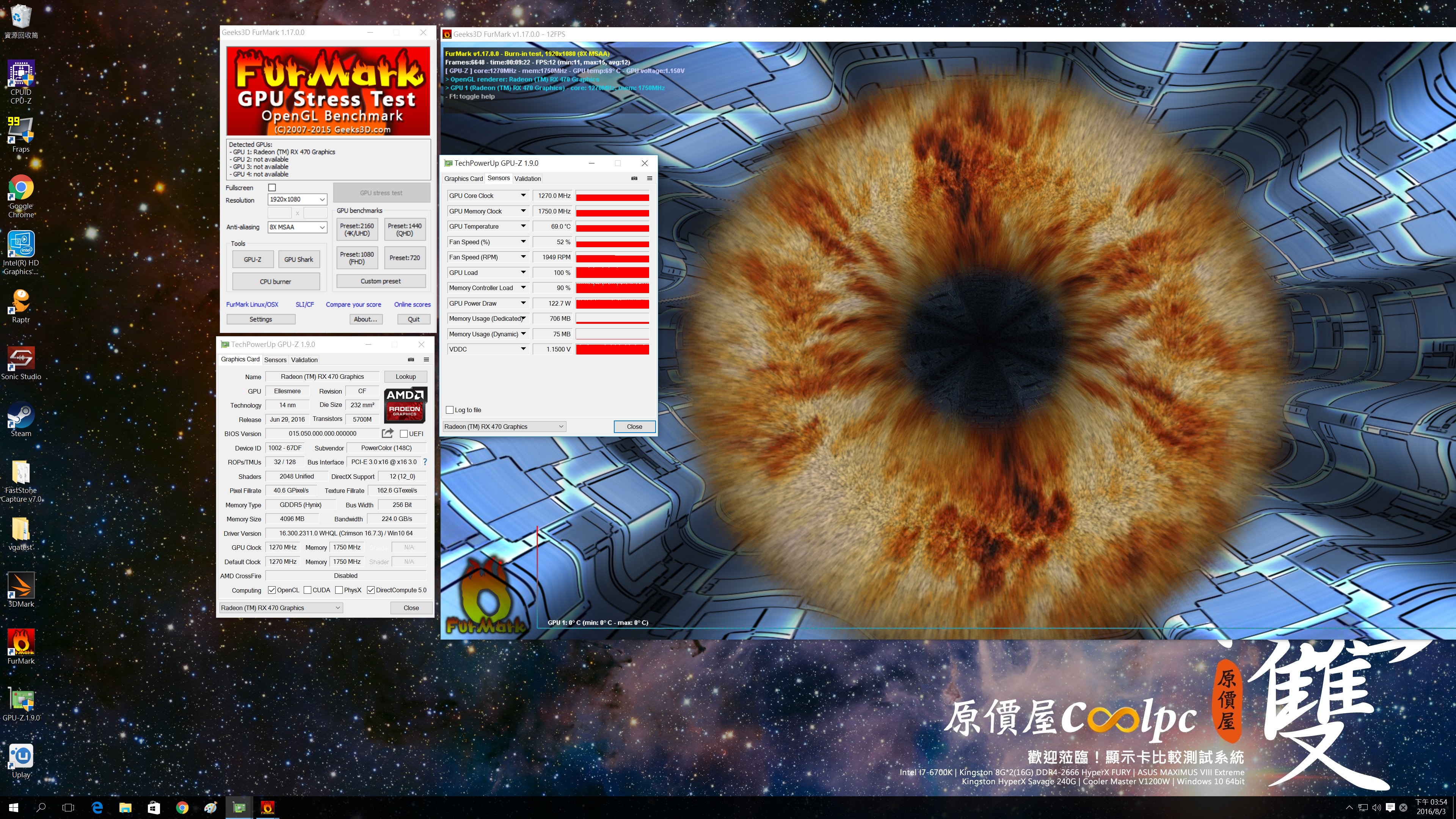
Task: Open Validation tab in GPU-Z Sensors window
Action: [527, 179]
